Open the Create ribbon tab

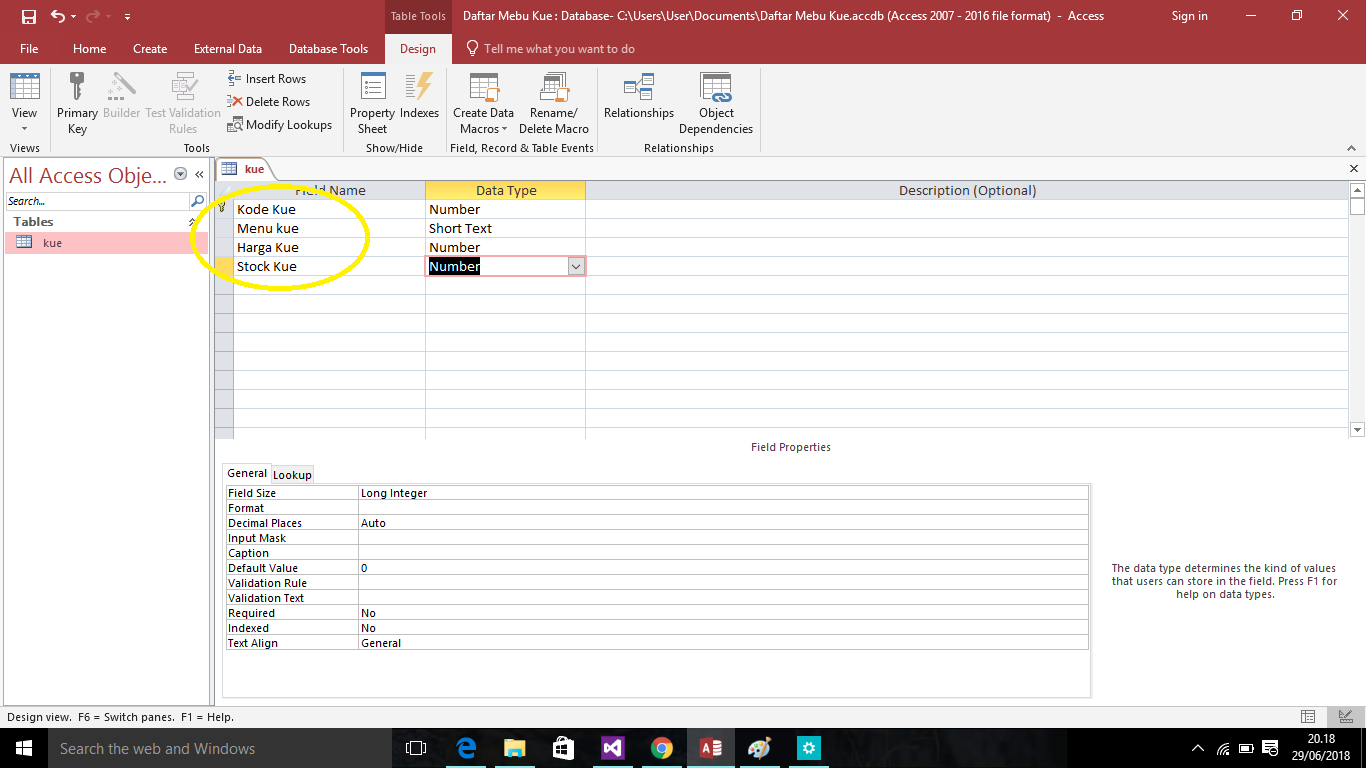[150, 48]
